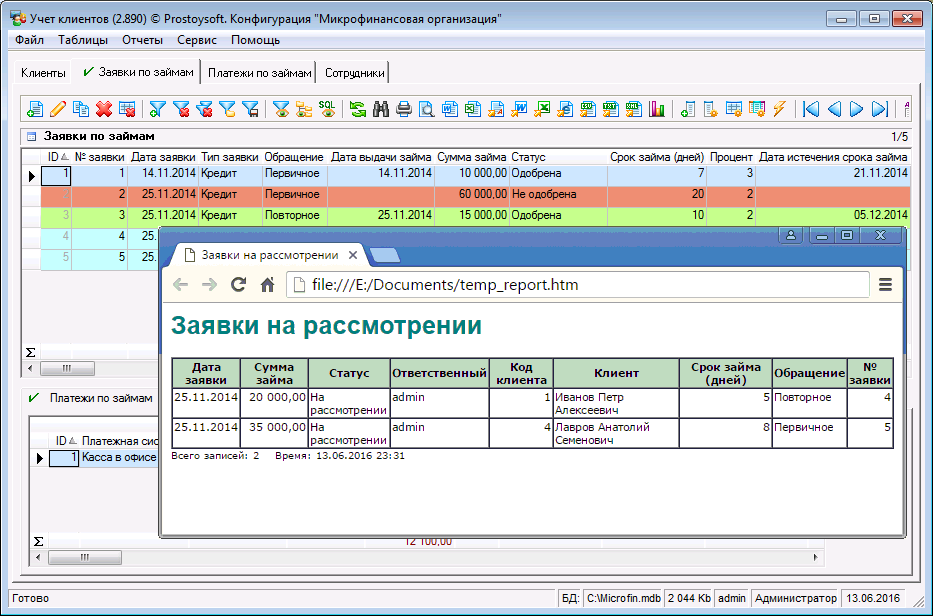
Task: Go to the next record
Action: point(856,109)
